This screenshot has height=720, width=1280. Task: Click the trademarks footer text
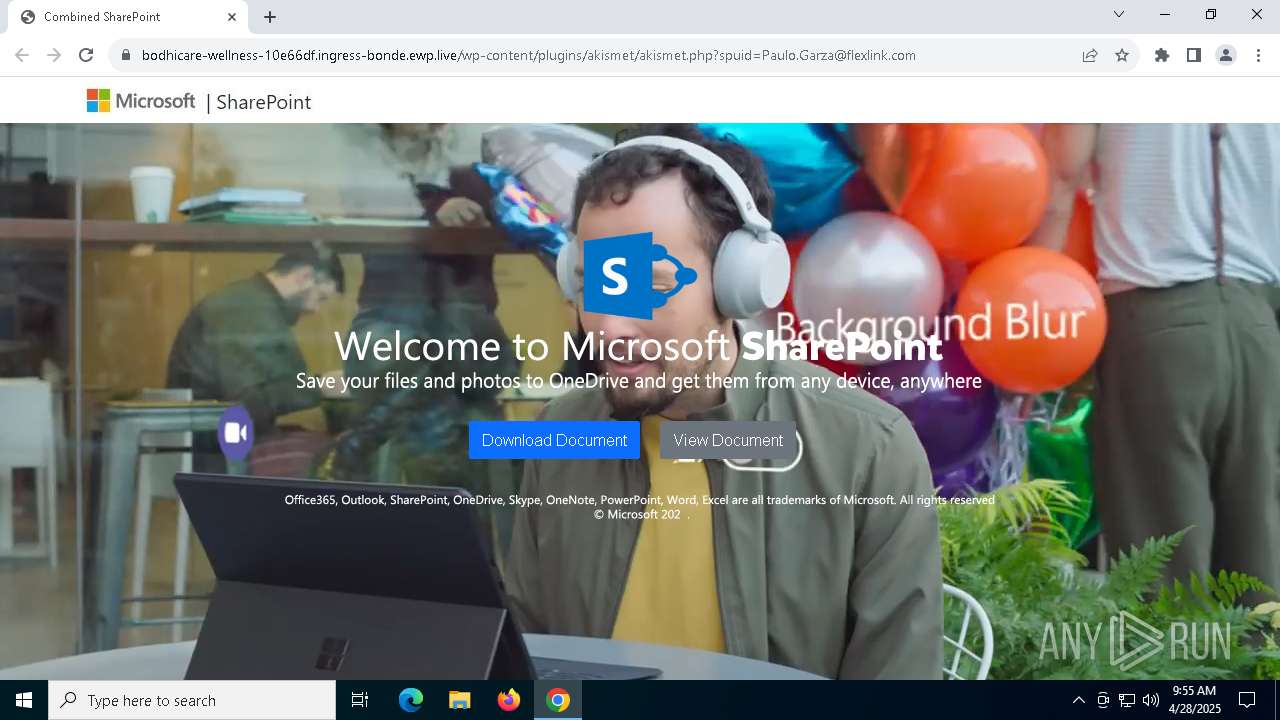pos(639,500)
